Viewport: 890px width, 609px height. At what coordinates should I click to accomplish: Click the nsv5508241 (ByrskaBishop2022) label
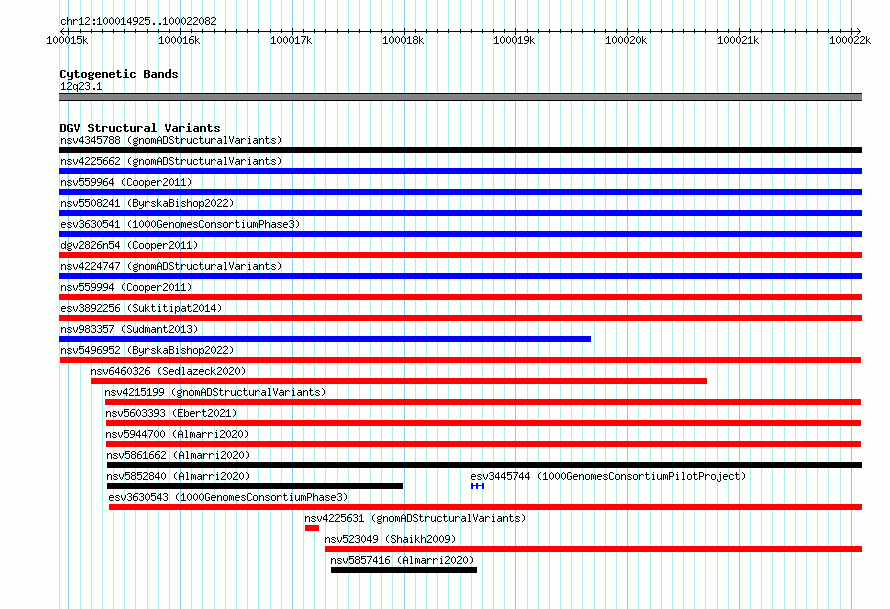coord(147,203)
